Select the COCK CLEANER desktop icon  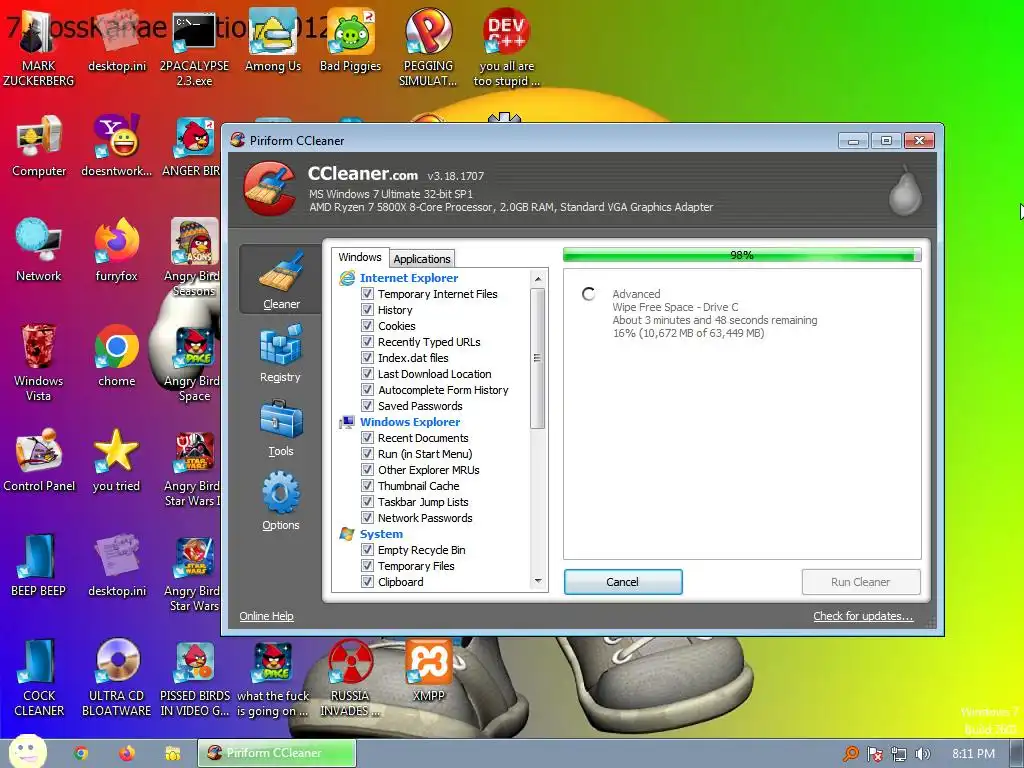[39, 678]
